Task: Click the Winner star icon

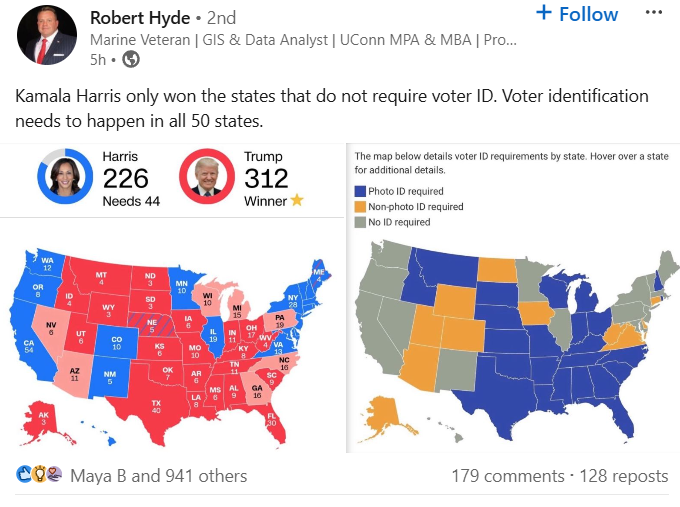Action: coord(297,201)
